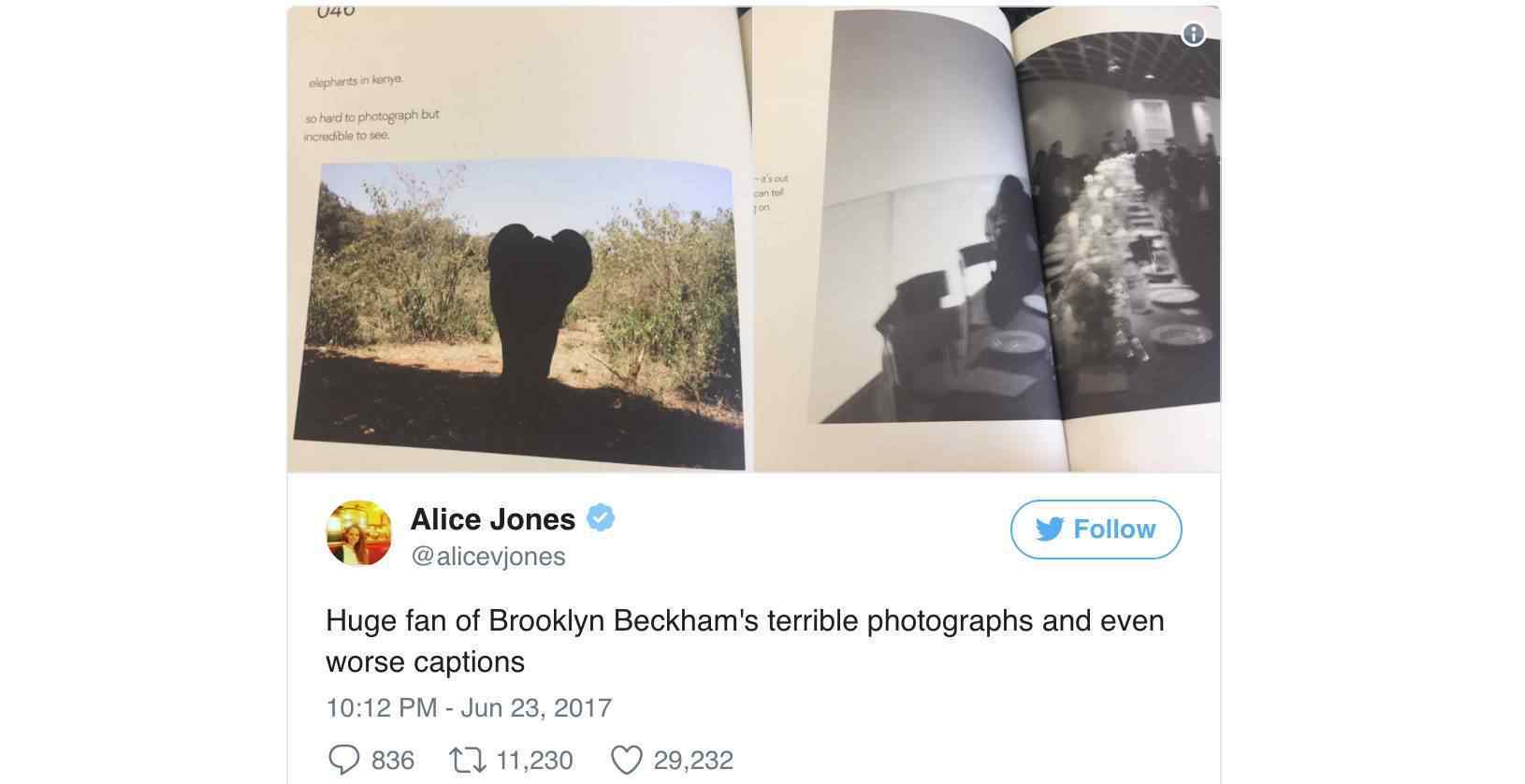The image size is (1525, 784).
Task: Click Twitter bird icon in Follow button
Action: click(x=1050, y=530)
